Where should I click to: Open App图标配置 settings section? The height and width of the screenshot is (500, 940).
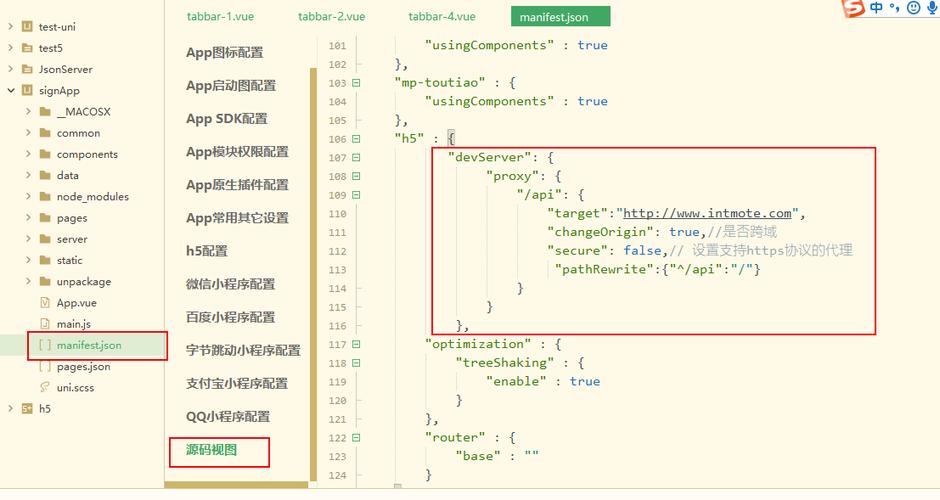[224, 53]
